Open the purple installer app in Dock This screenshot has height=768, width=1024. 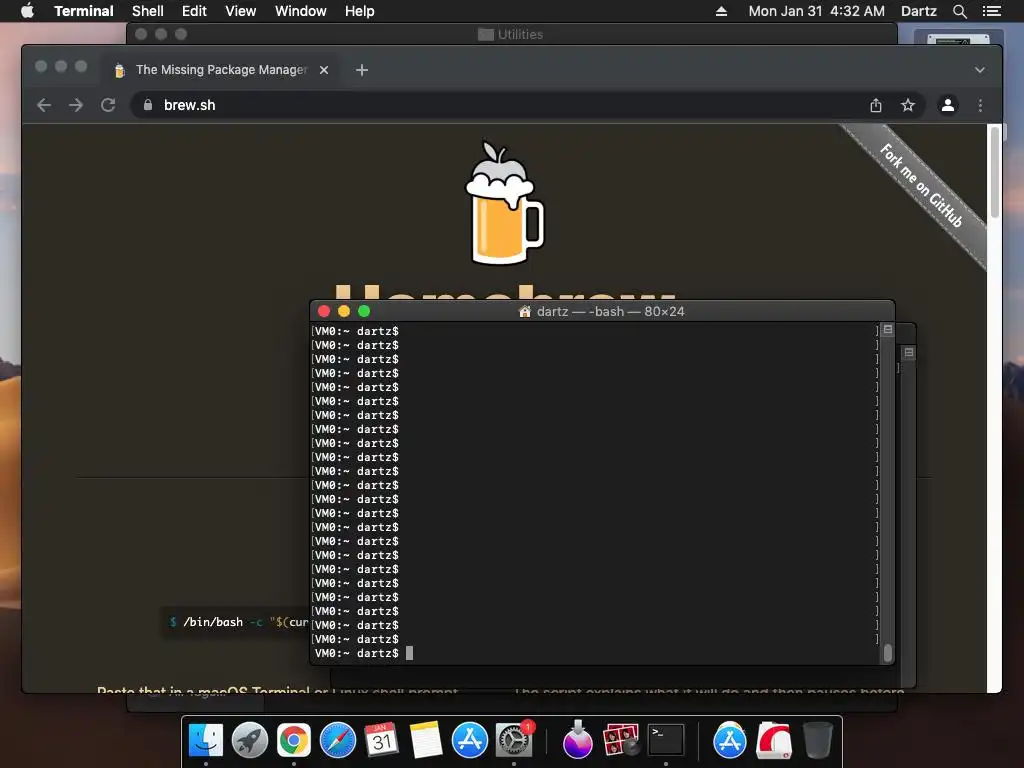[578, 741]
